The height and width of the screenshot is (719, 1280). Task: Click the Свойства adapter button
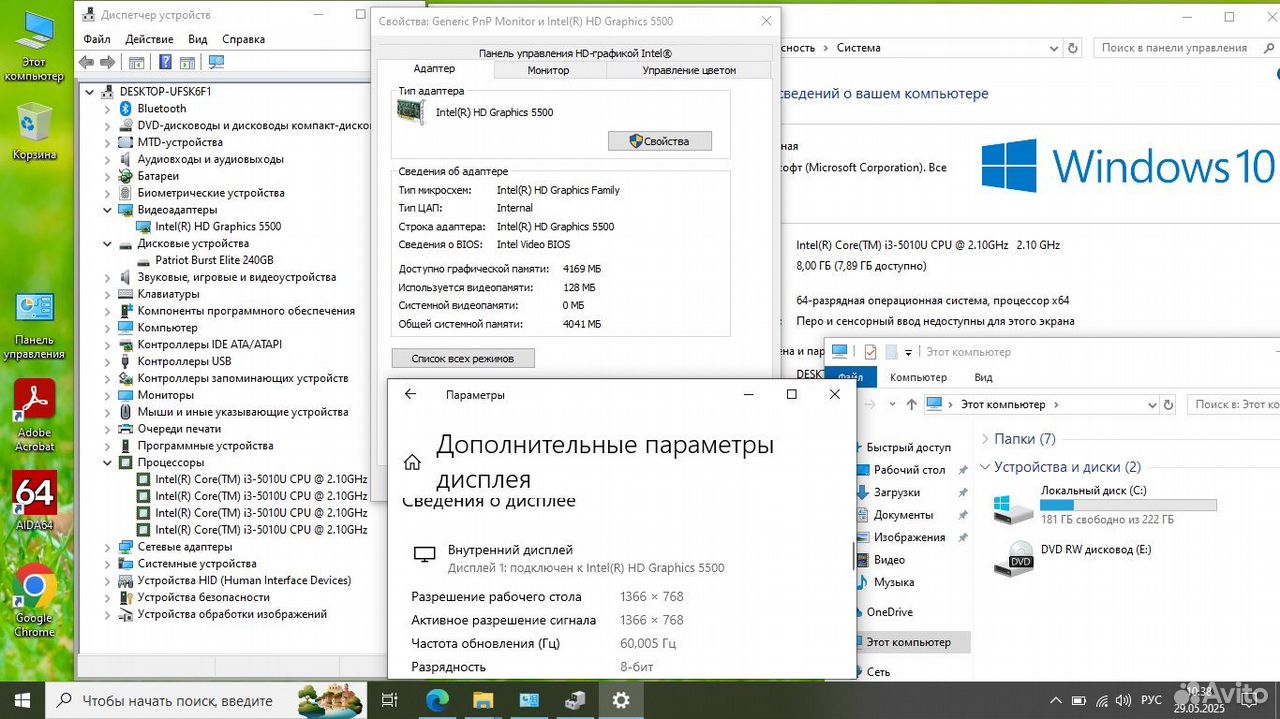click(660, 141)
